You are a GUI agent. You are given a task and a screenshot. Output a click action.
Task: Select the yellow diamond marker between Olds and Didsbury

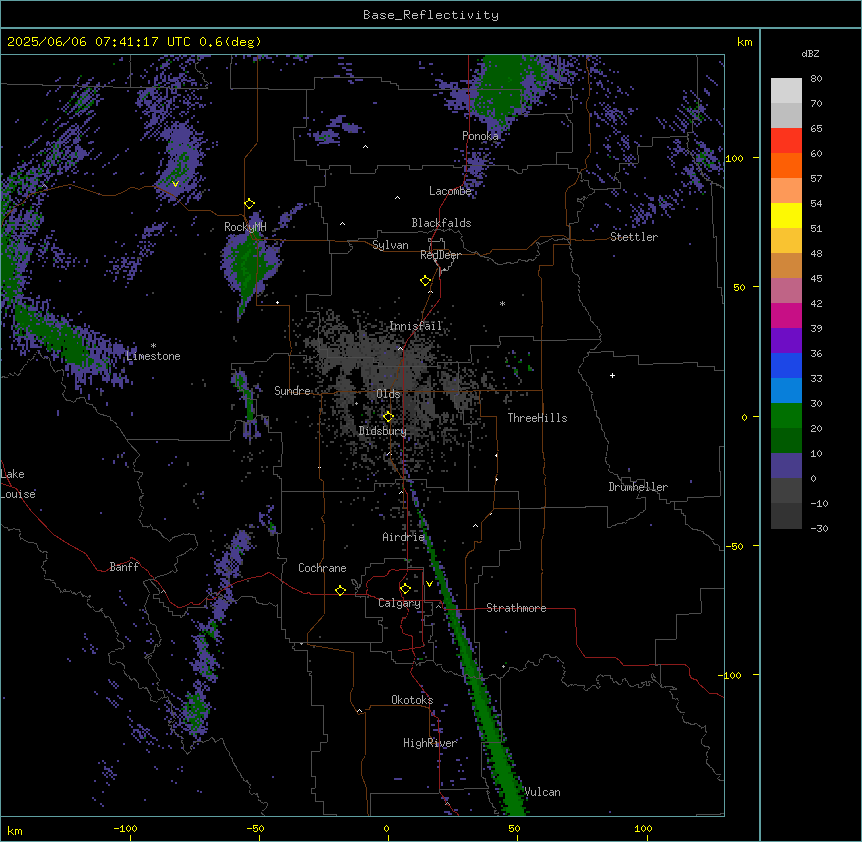click(388, 417)
